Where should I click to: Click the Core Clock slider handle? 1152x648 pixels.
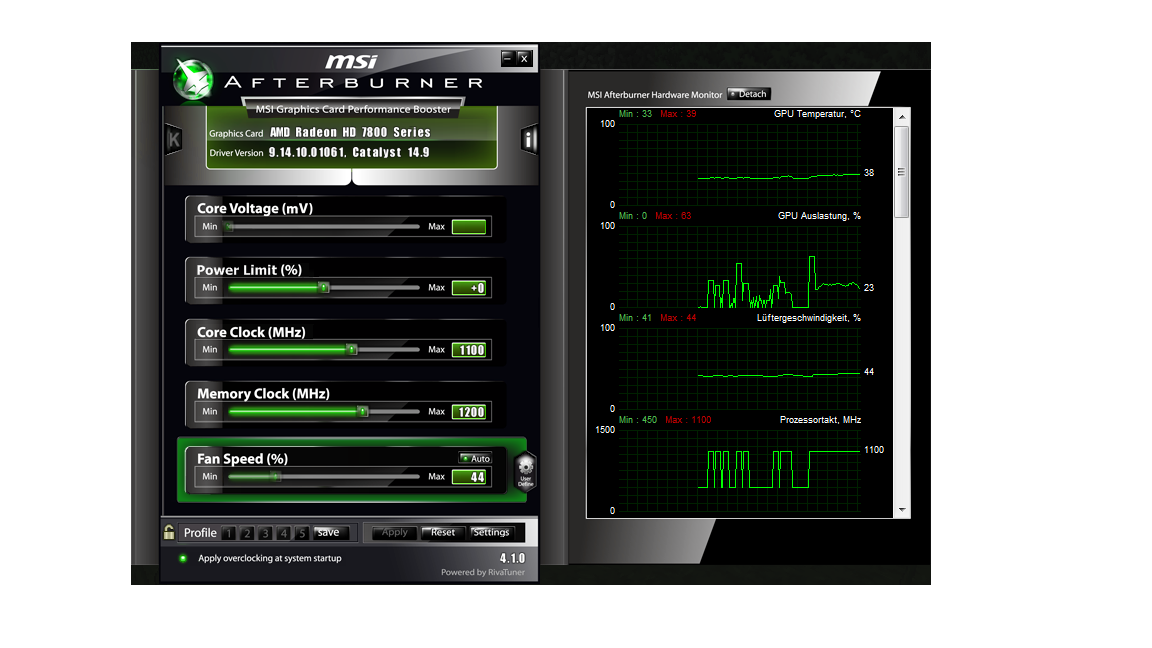point(352,350)
